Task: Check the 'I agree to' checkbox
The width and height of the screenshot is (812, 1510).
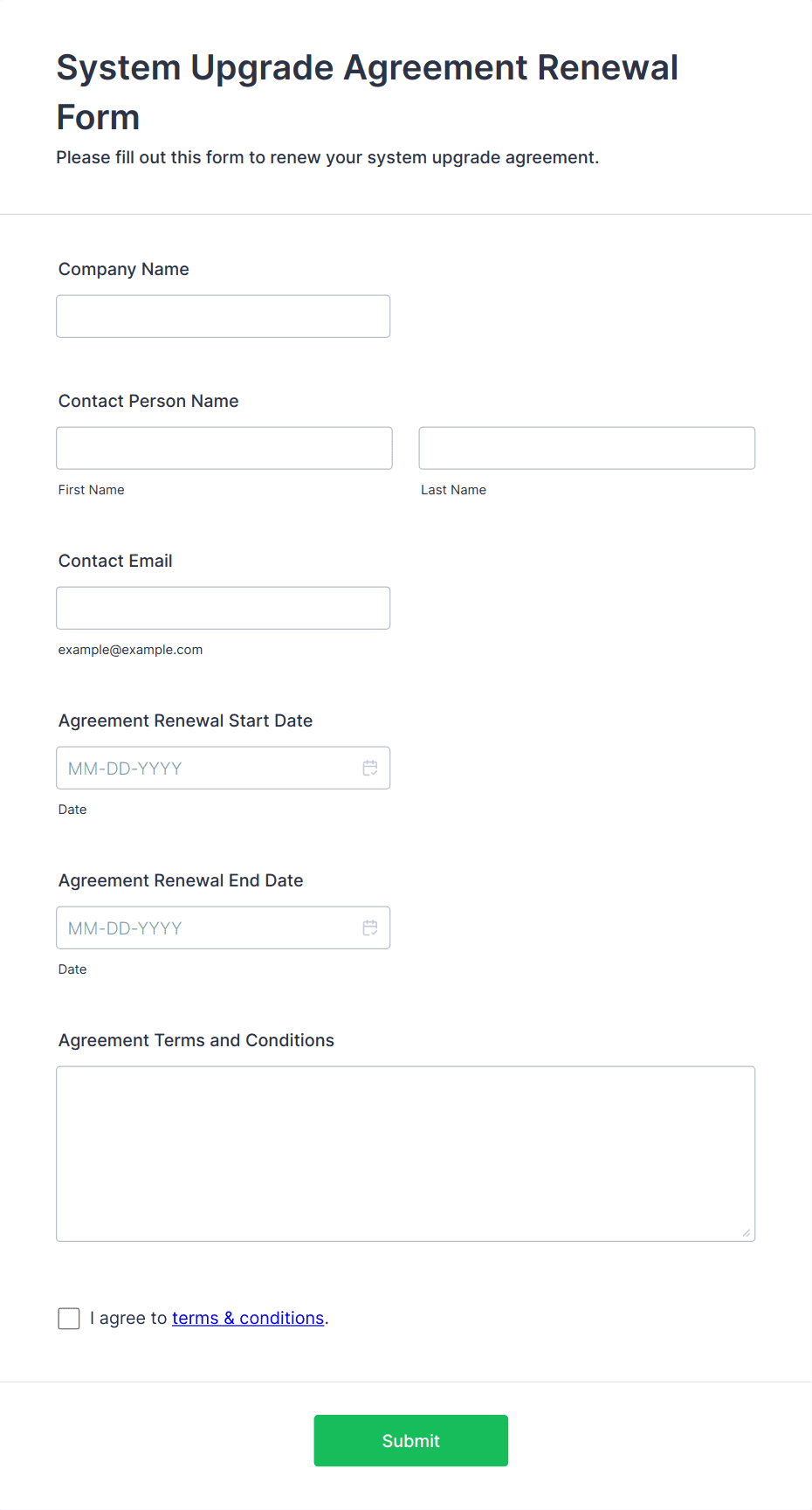Action: pos(69,1319)
